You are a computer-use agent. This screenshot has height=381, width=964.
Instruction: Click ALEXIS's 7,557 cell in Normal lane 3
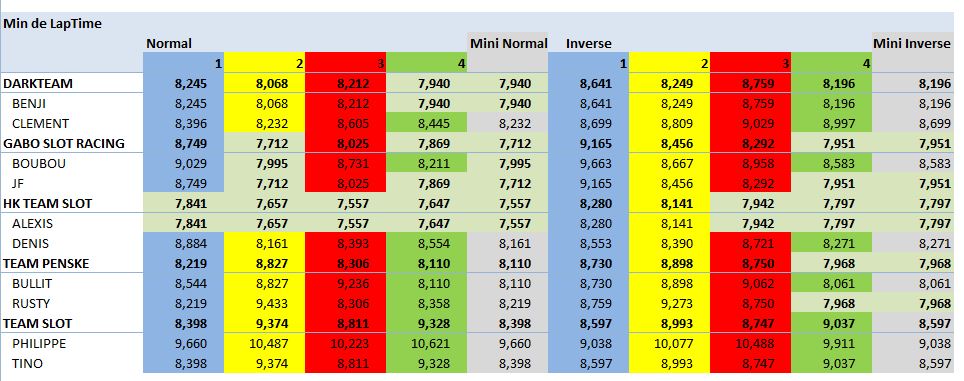346,224
